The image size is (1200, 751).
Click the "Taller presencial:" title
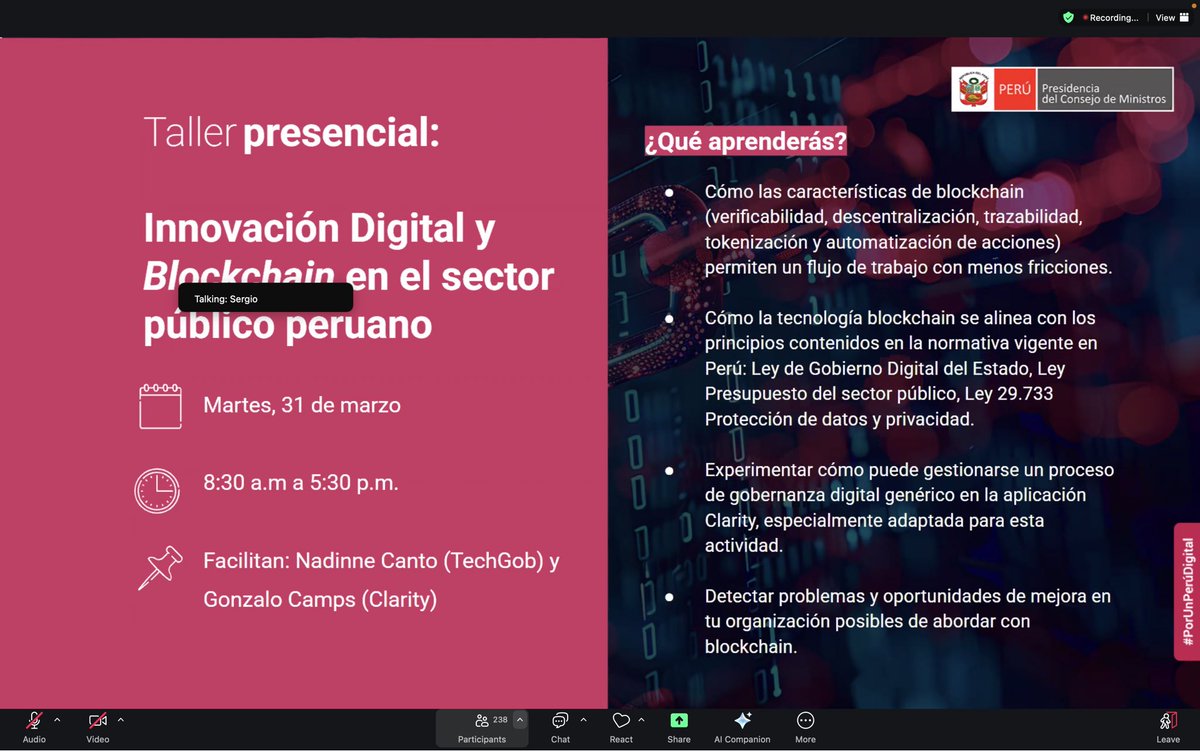[x=292, y=133]
